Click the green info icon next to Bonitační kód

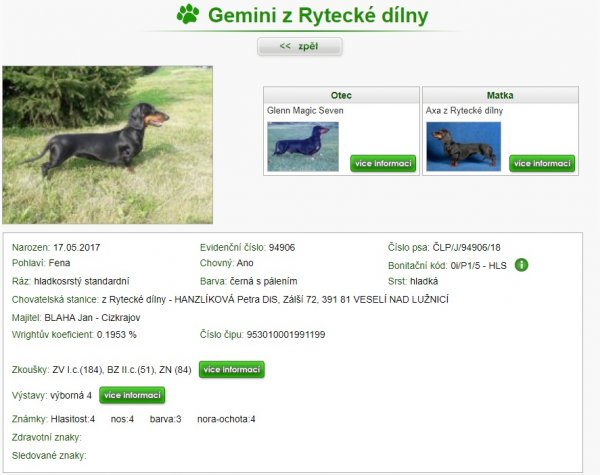(x=521, y=265)
